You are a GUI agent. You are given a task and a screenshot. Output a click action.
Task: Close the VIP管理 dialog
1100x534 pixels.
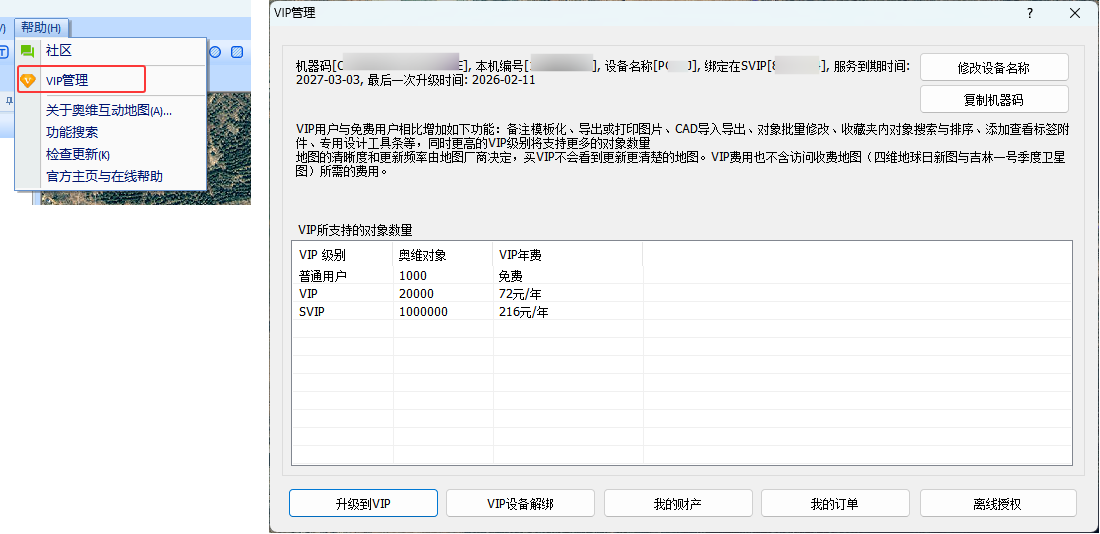pos(1075,13)
